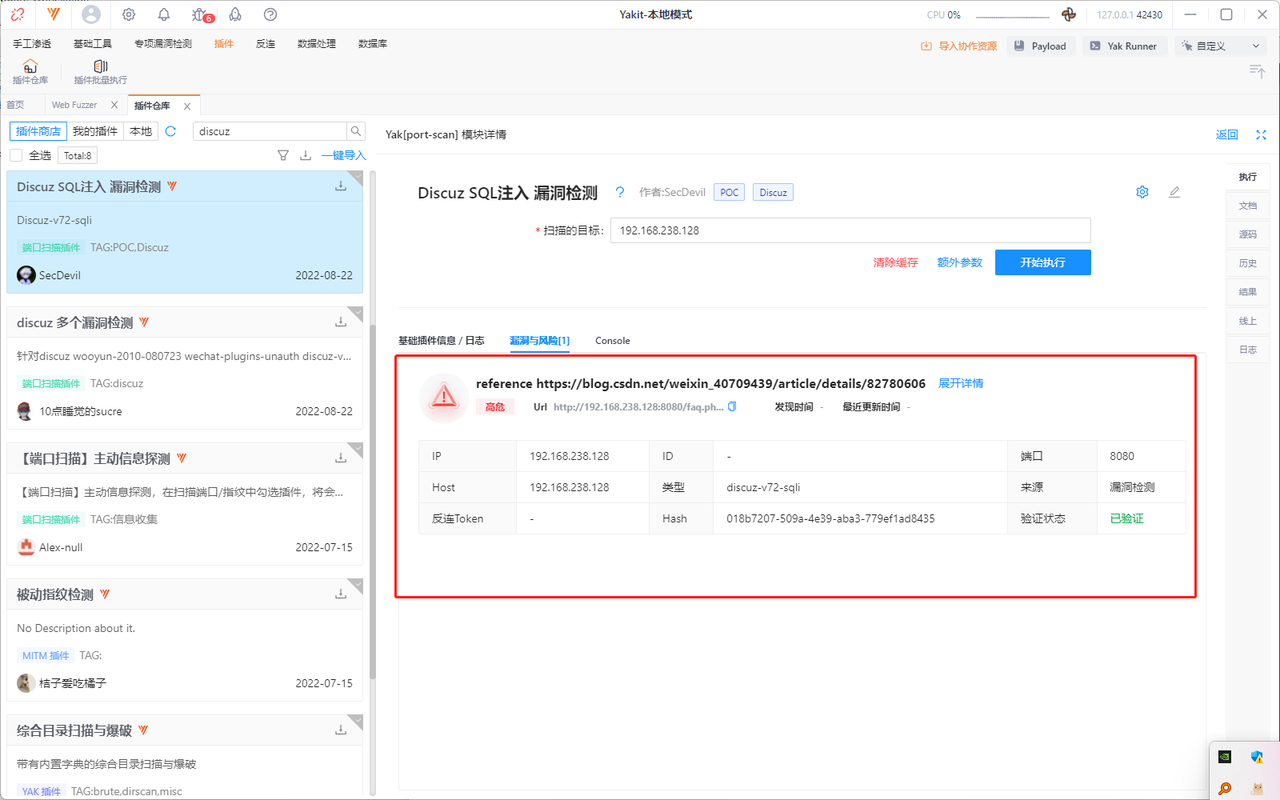Download the discuz 多个漏洞检测 plugin

pyautogui.click(x=341, y=322)
